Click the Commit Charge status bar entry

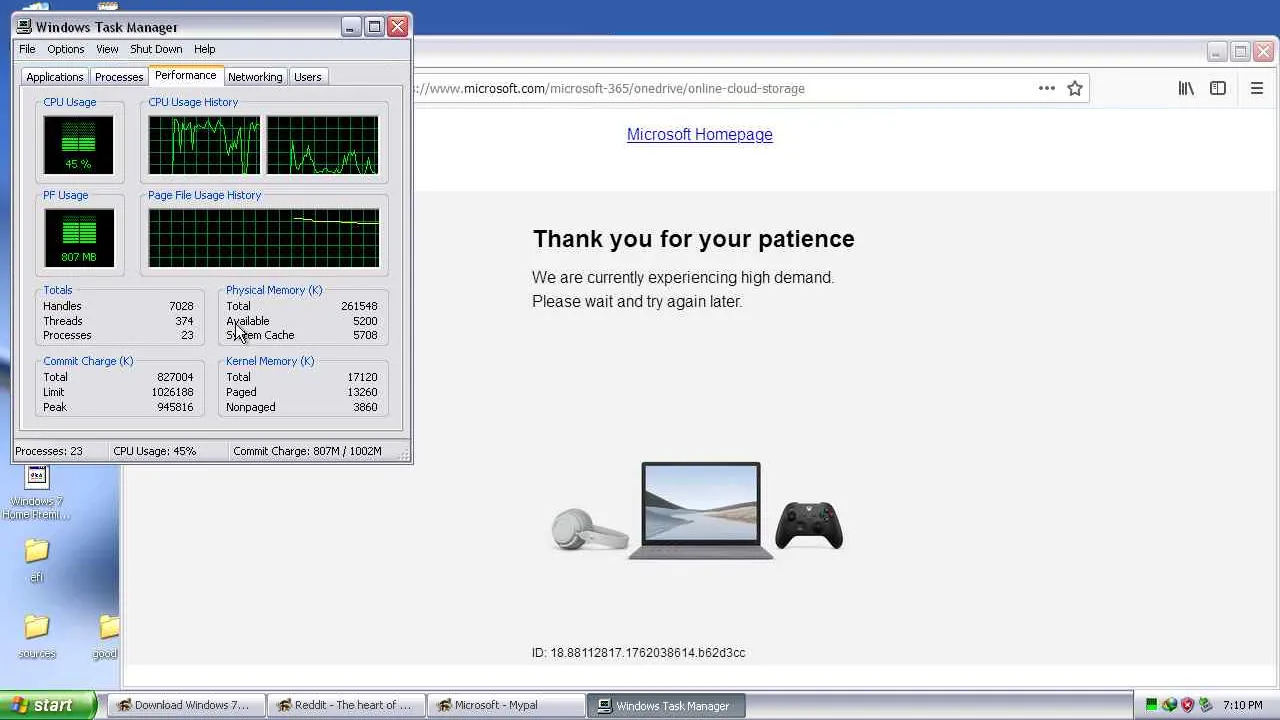coord(308,451)
